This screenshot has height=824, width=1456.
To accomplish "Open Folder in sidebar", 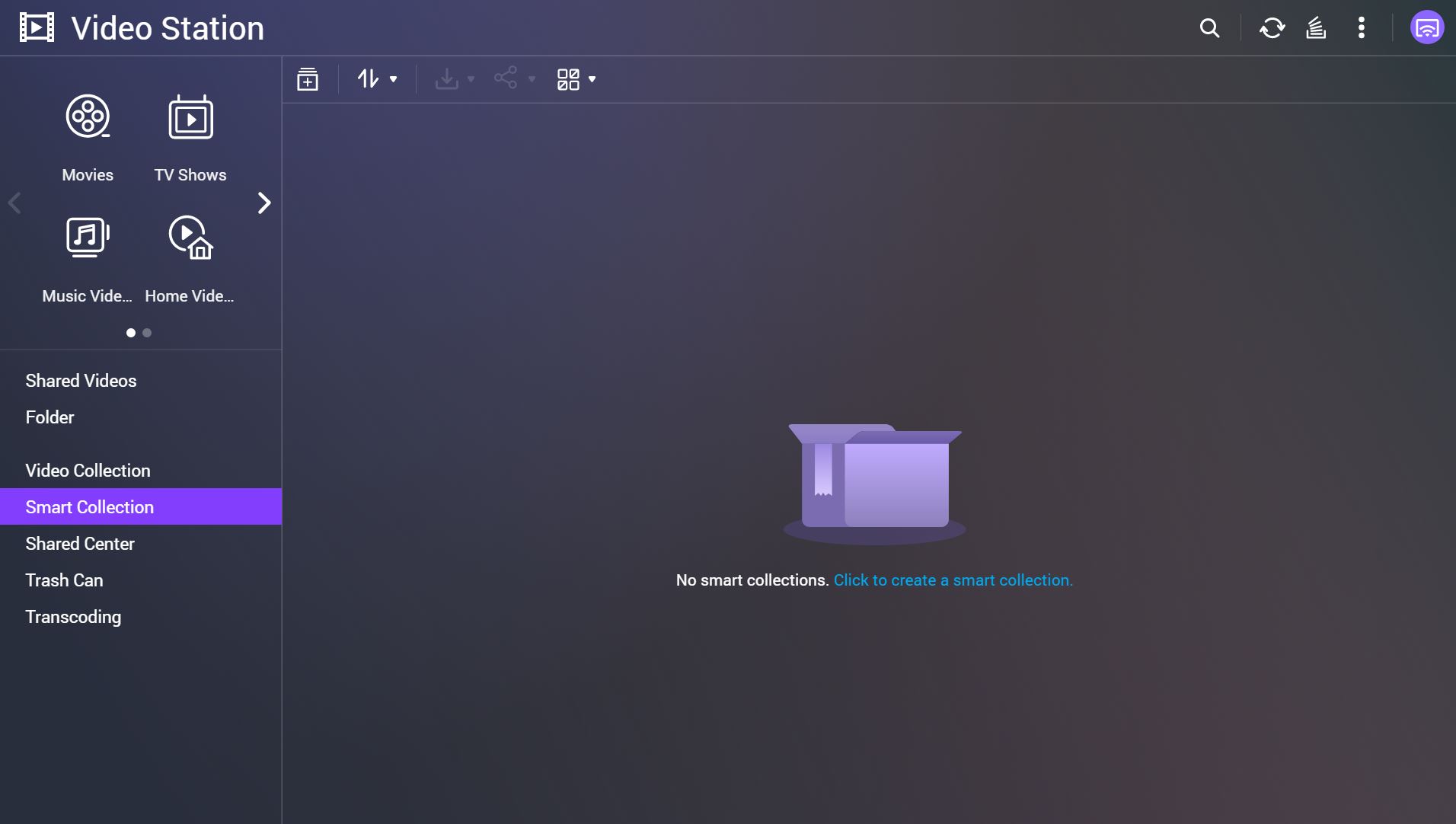I will point(141,417).
